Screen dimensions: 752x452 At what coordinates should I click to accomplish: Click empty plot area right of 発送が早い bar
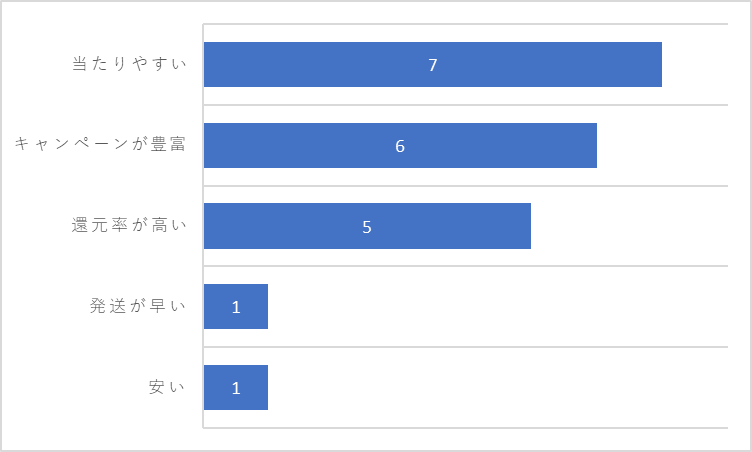[x=498, y=307]
